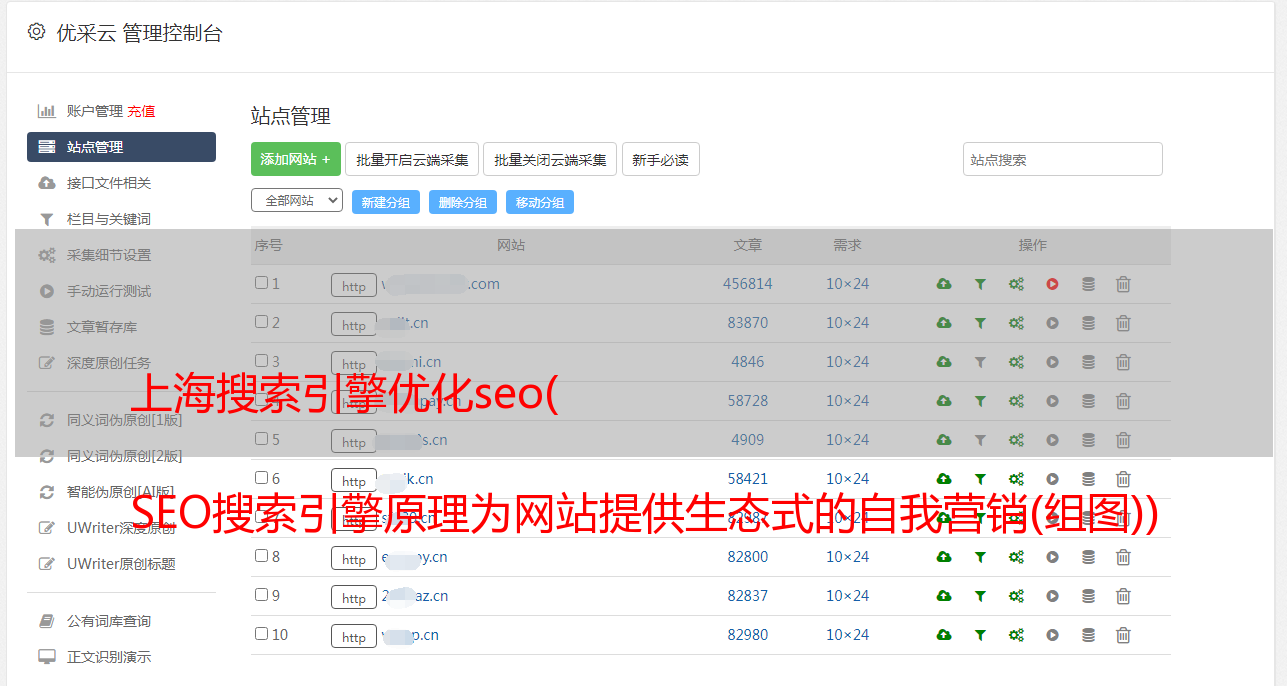Tick the checkbox for site row 8
1287x686 pixels.
click(261, 556)
